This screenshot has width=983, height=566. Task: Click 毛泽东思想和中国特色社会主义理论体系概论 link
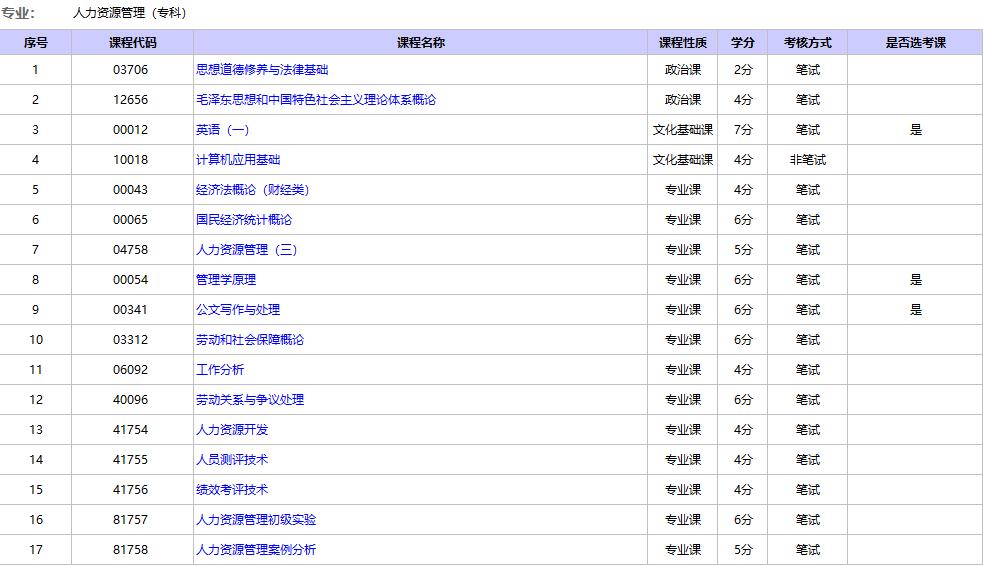tap(316, 100)
